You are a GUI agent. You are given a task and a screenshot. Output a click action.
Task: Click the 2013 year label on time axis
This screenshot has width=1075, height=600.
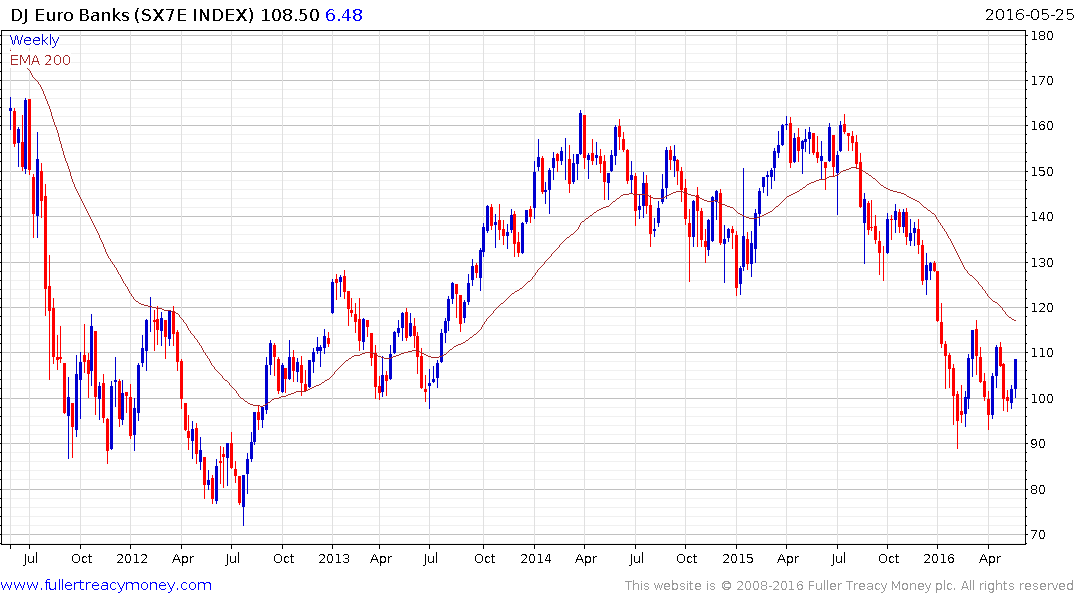click(334, 558)
